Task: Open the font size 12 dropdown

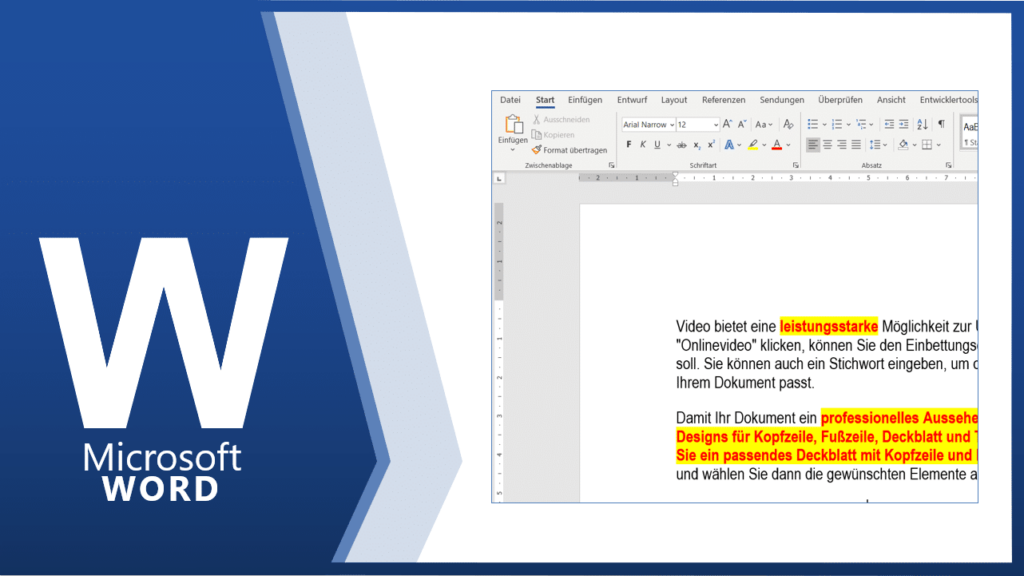Action: [715, 125]
